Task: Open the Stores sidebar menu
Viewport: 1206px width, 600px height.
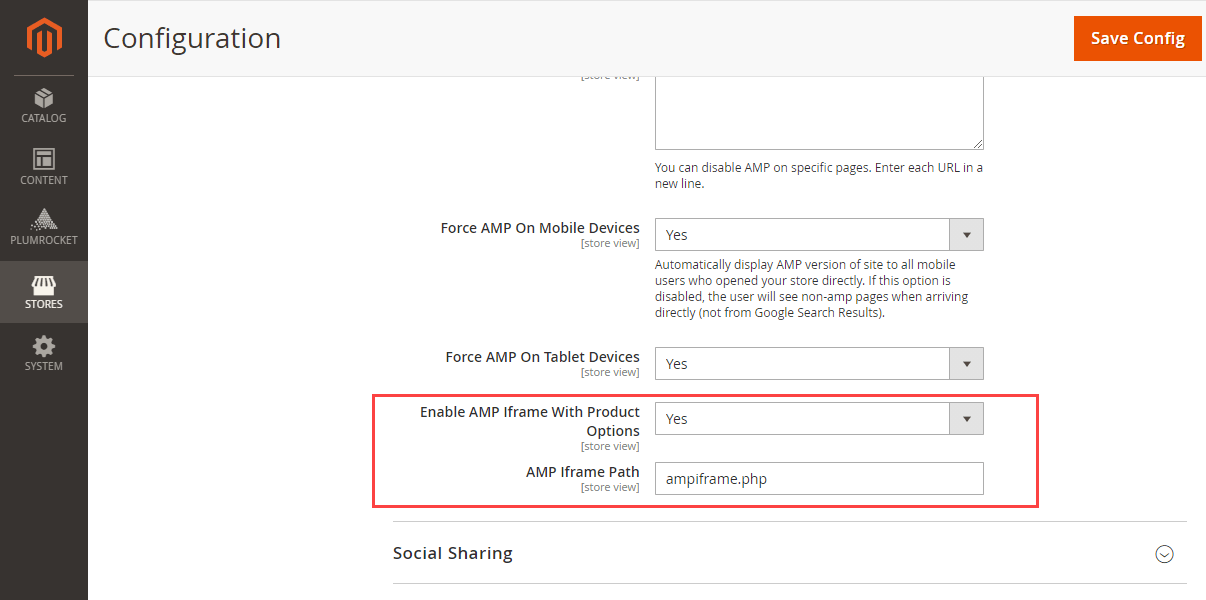Action: 44,292
